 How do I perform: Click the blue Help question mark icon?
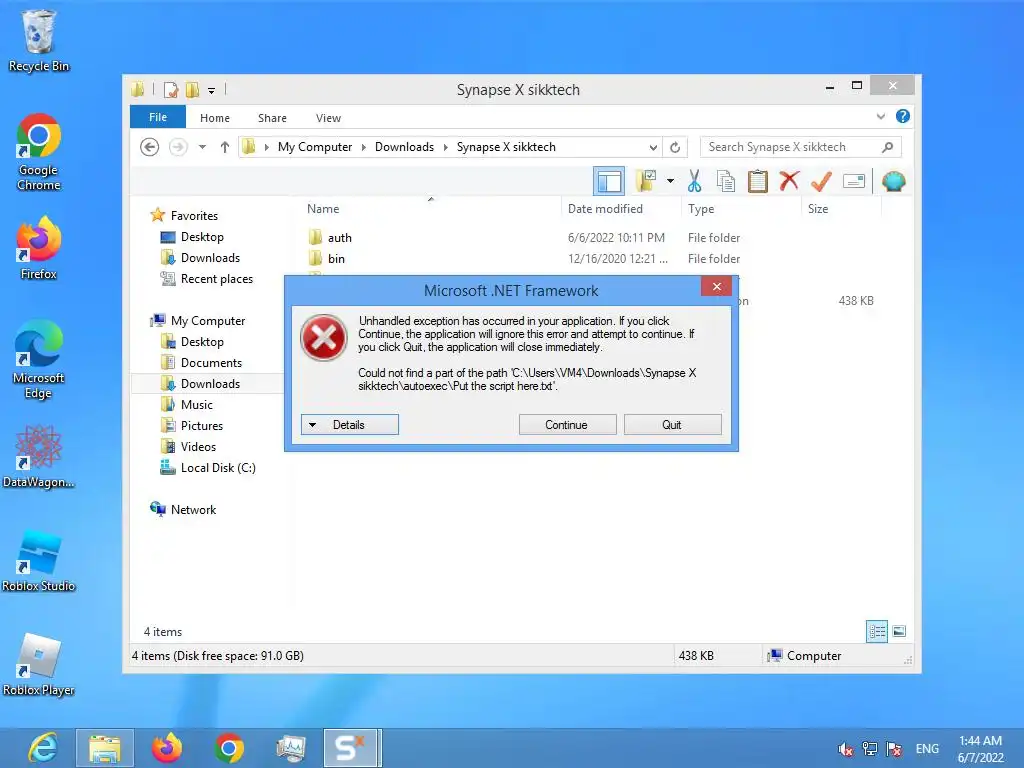903,116
